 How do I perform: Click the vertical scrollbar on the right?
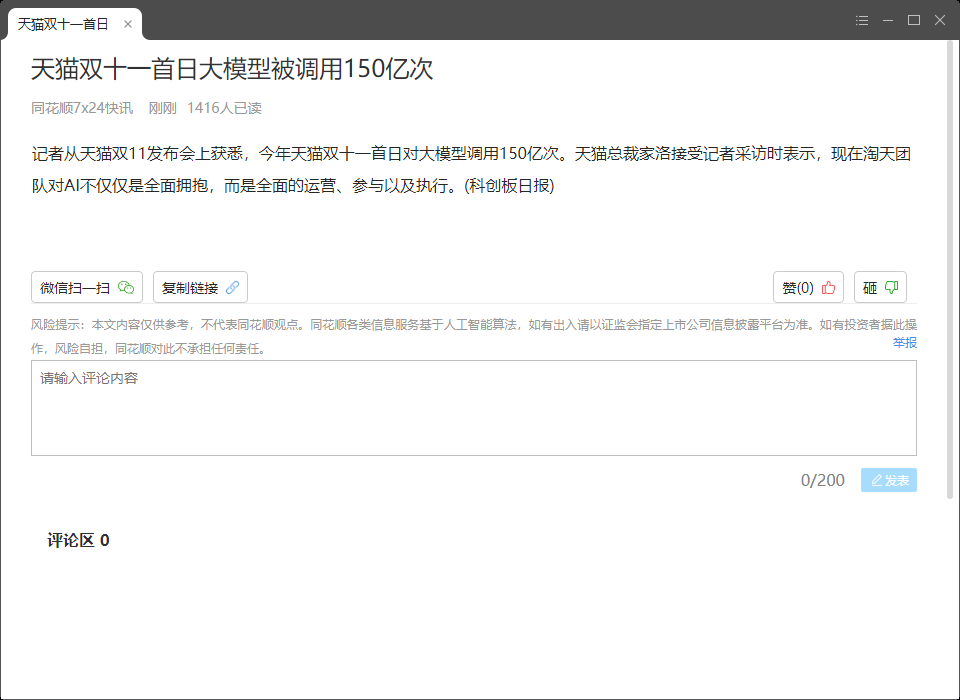(950, 270)
